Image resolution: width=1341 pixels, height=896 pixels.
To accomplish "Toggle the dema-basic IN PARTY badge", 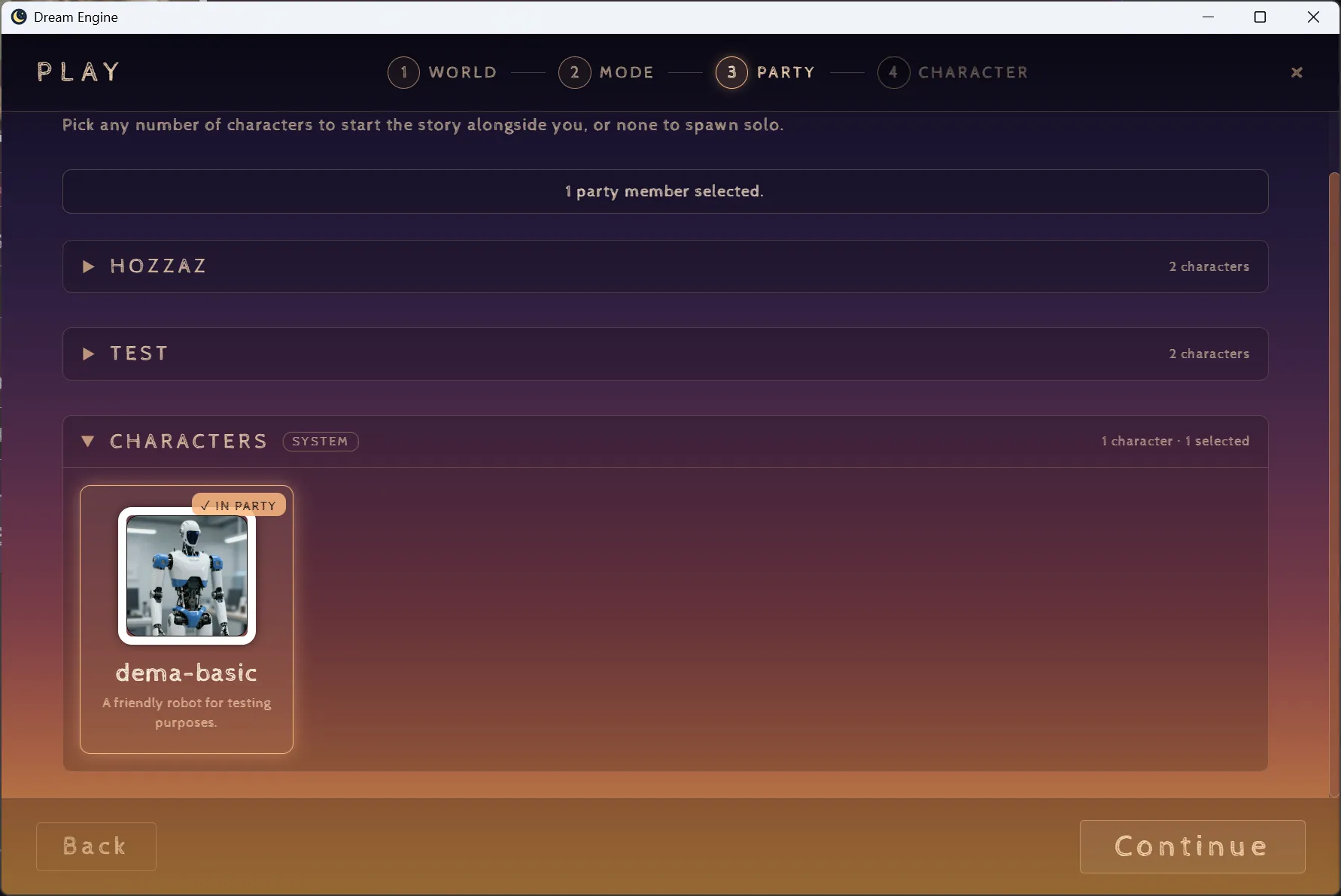I will 239,505.
